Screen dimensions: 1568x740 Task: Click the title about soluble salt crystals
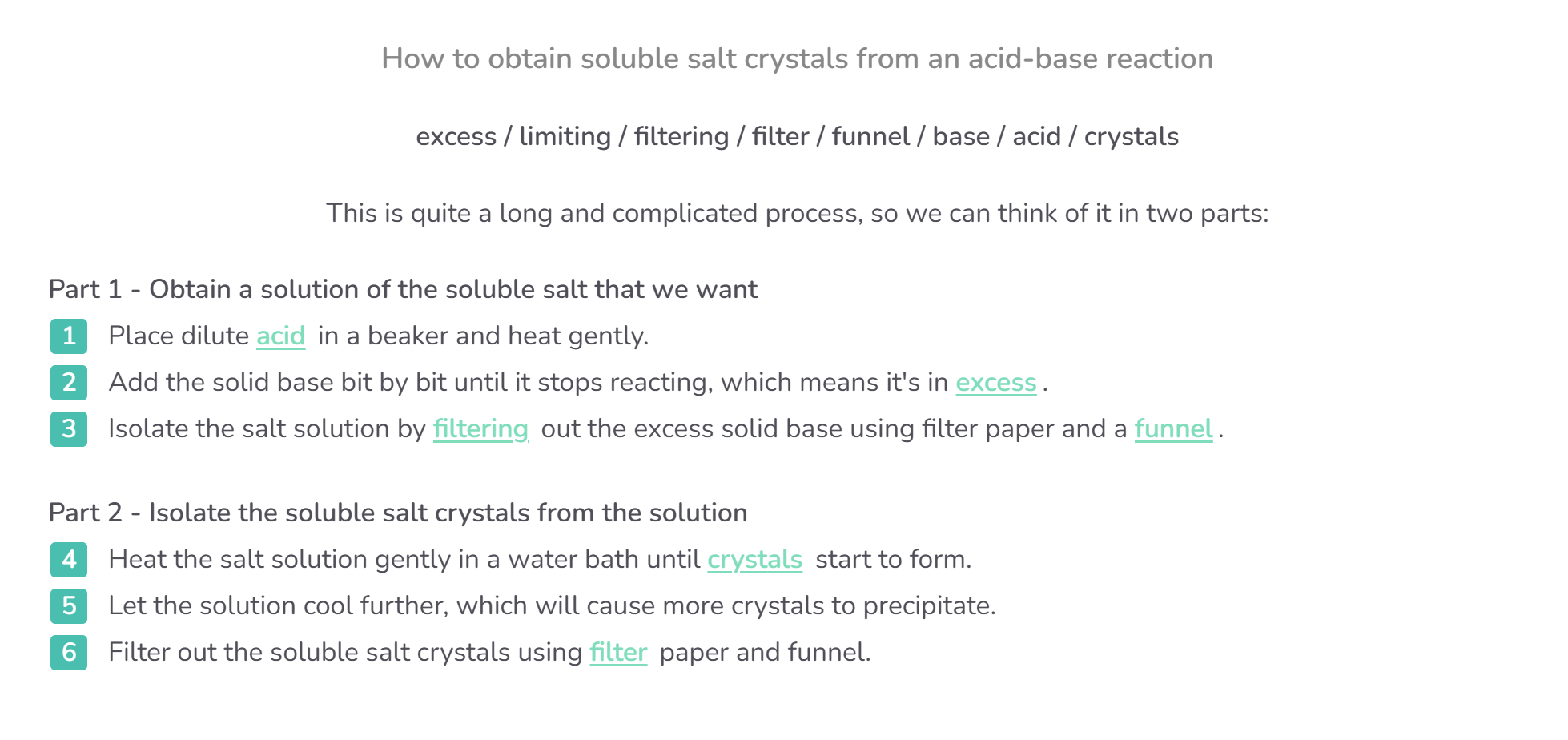pos(797,59)
